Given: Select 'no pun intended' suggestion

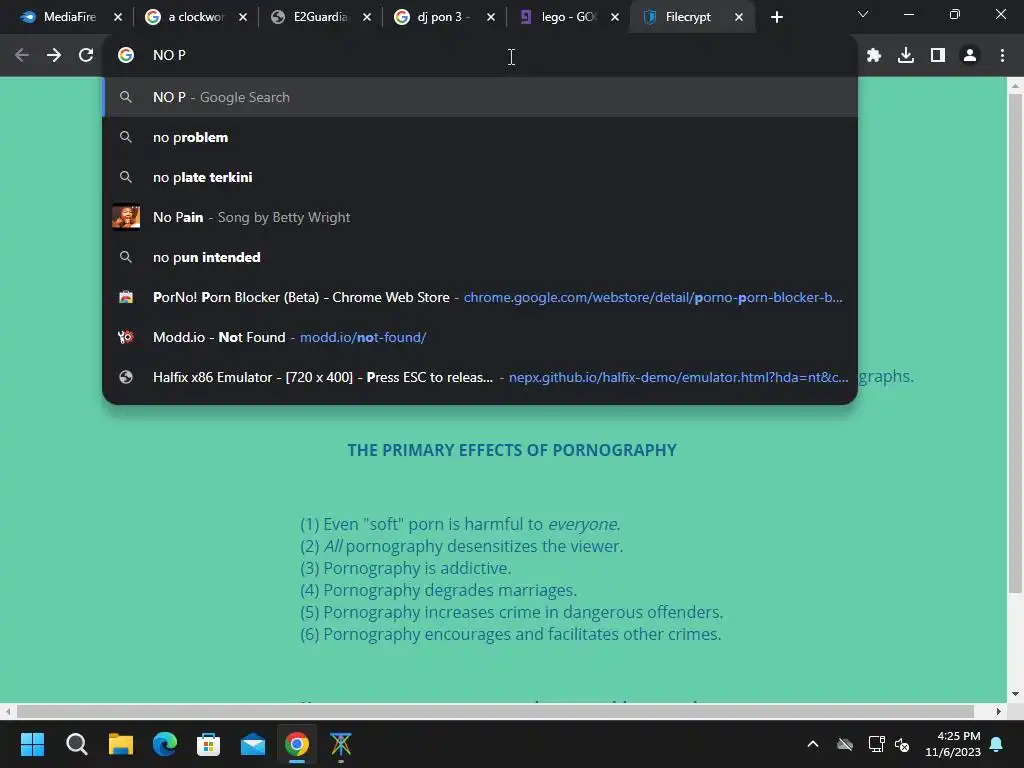Looking at the screenshot, I should coord(480,257).
